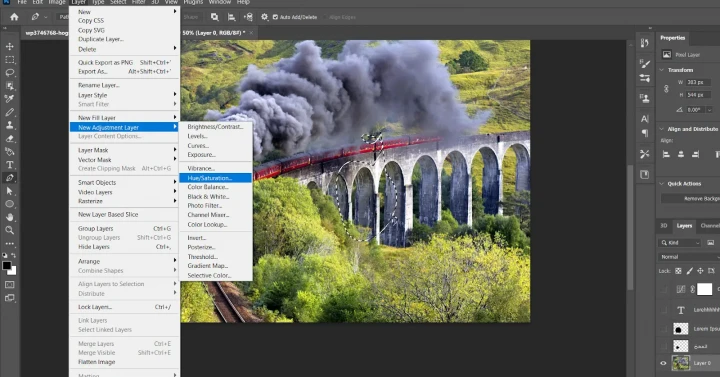Select the Path Selection arrow tool
Screen dimensions: 720x377
point(10,191)
